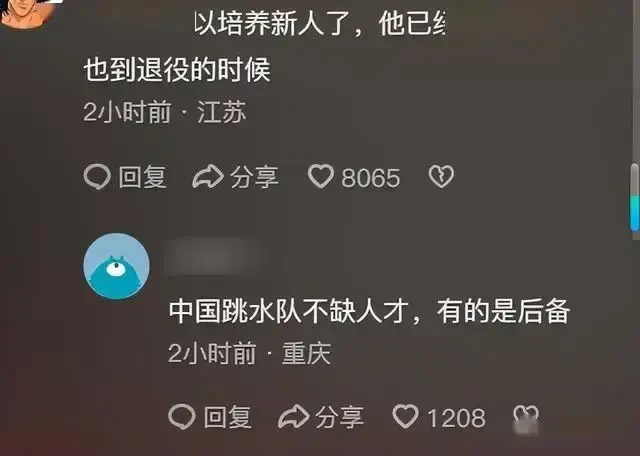Select the comment text 也到退役的时候

click(177, 70)
